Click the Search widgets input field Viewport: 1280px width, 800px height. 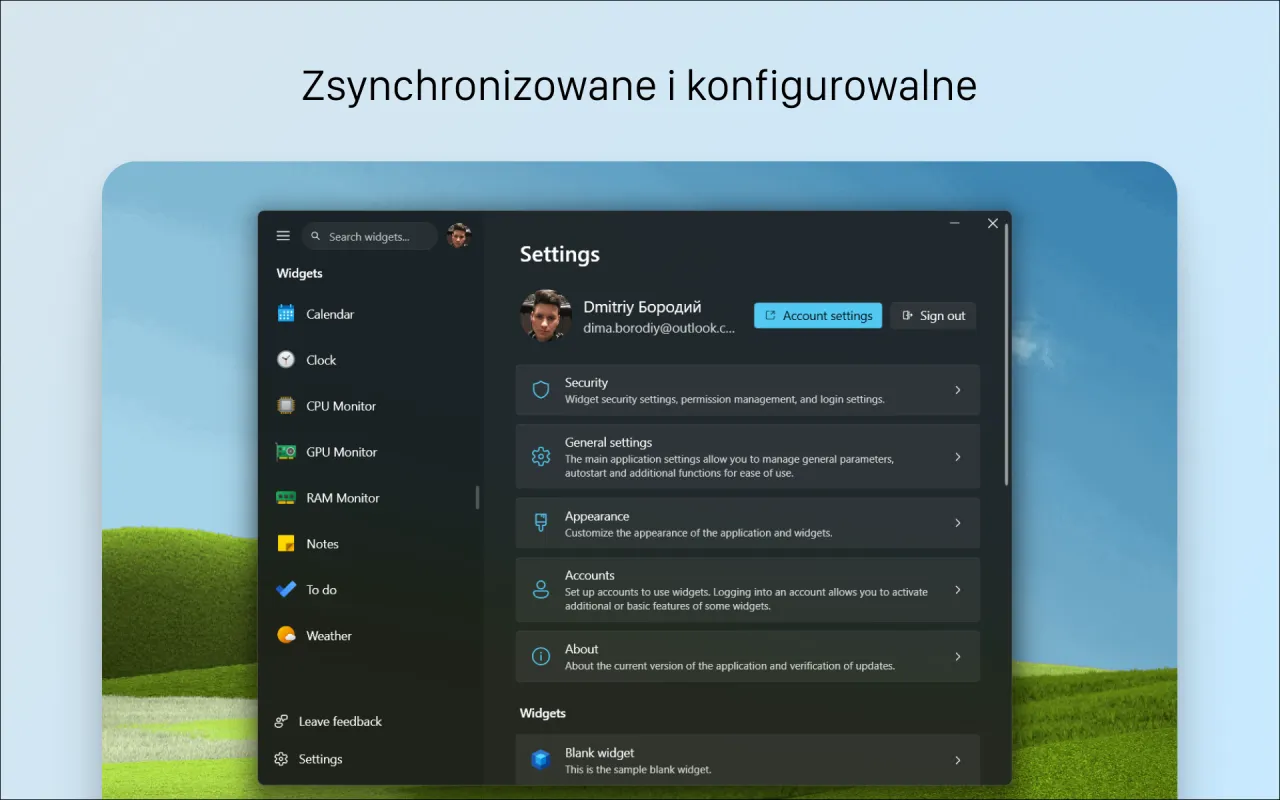(369, 236)
